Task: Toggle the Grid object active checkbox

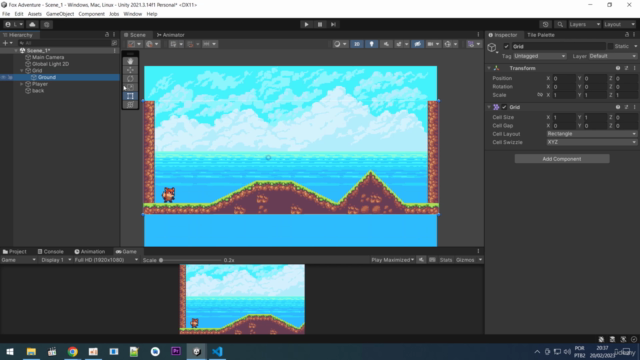Action: pyautogui.click(x=506, y=47)
